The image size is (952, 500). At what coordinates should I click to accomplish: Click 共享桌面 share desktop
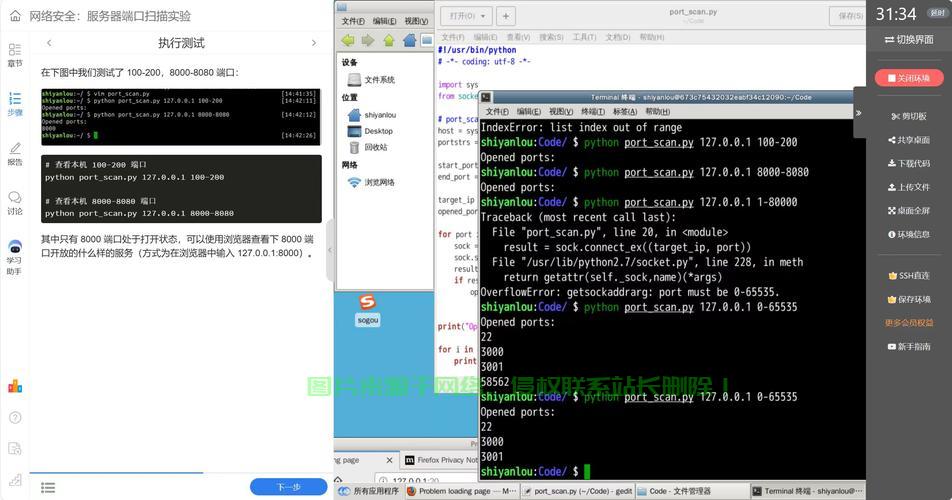click(x=909, y=140)
